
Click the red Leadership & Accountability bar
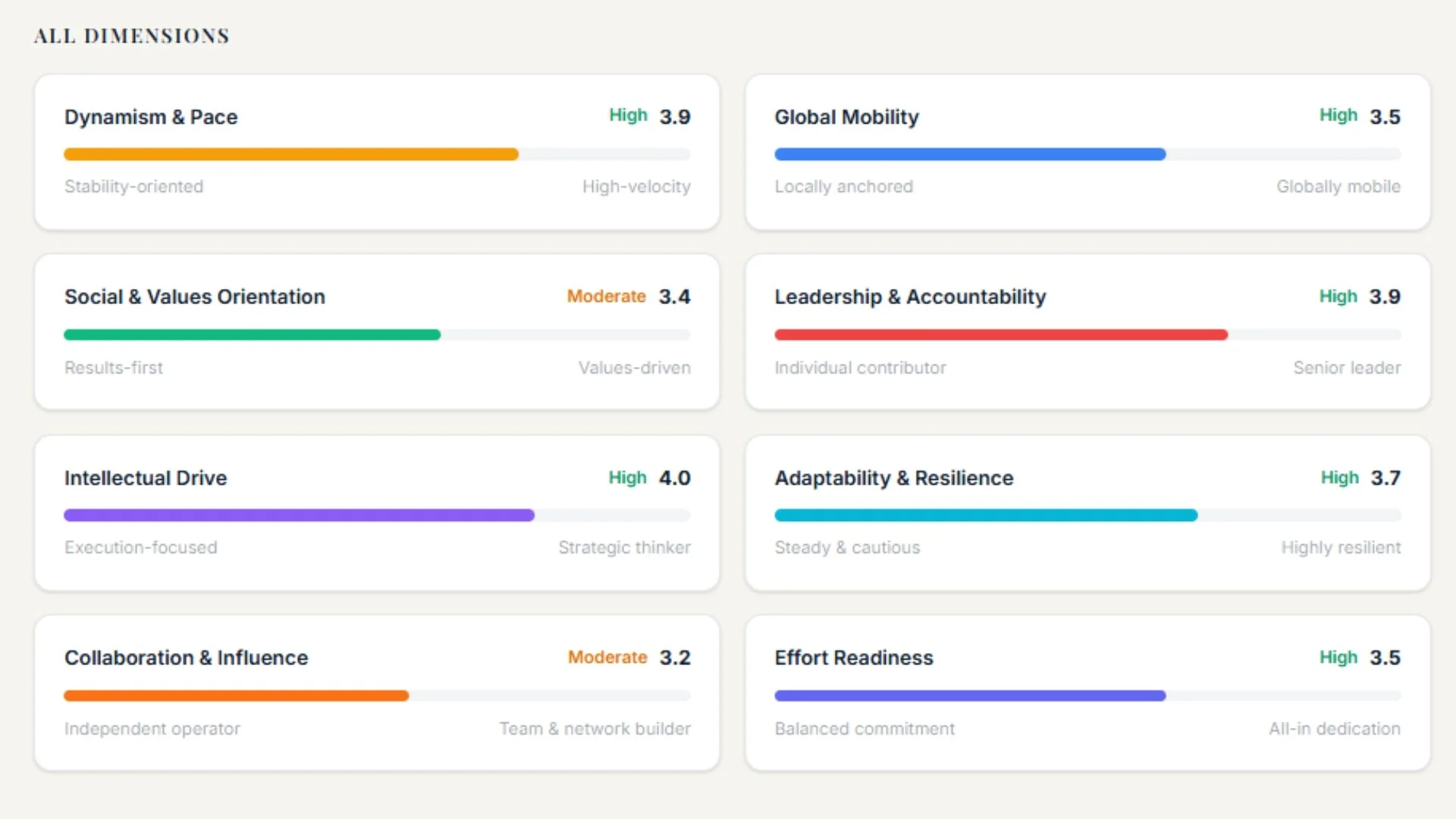(x=1001, y=334)
